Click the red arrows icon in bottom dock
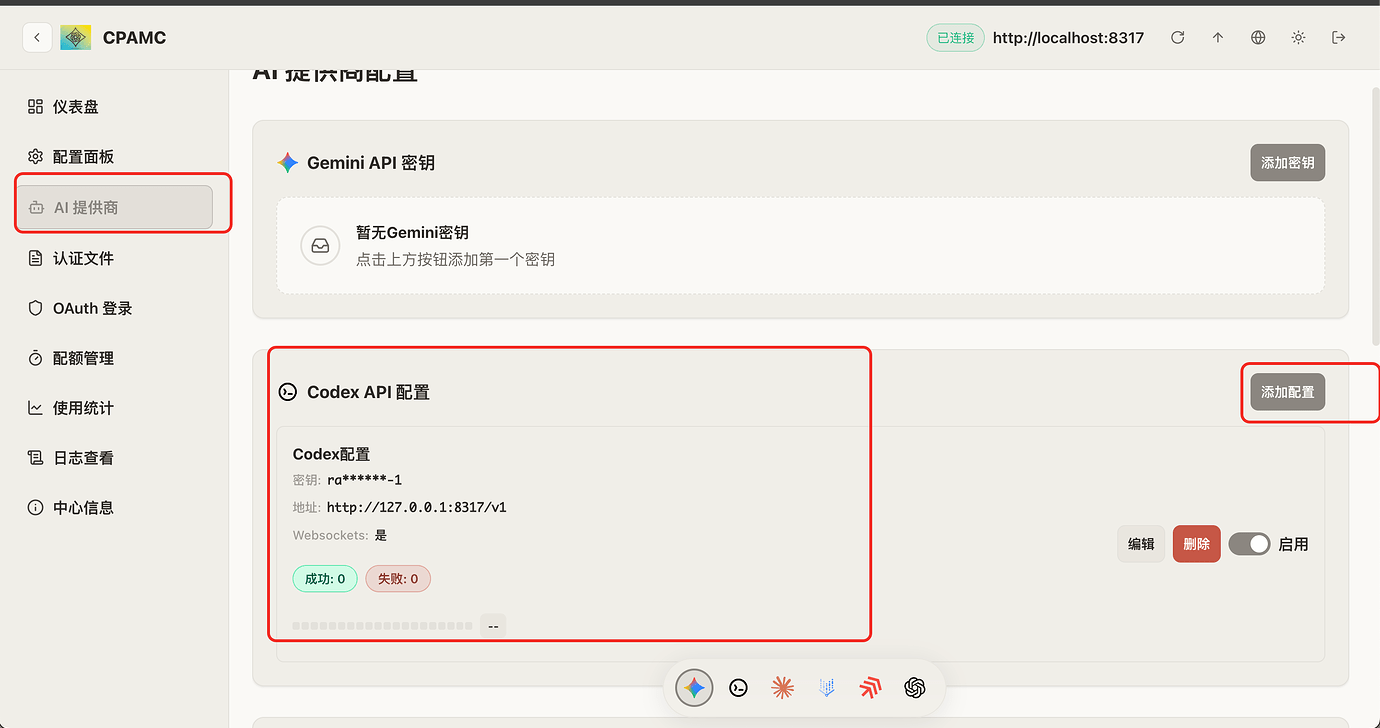The width and height of the screenshot is (1380, 728). [870, 688]
